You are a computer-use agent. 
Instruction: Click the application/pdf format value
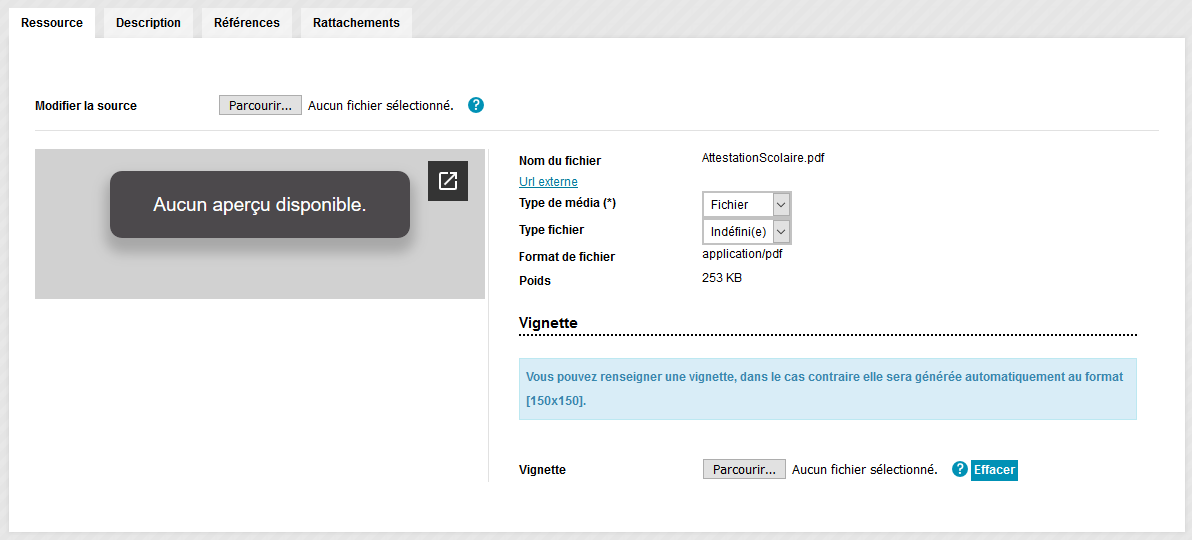742,254
